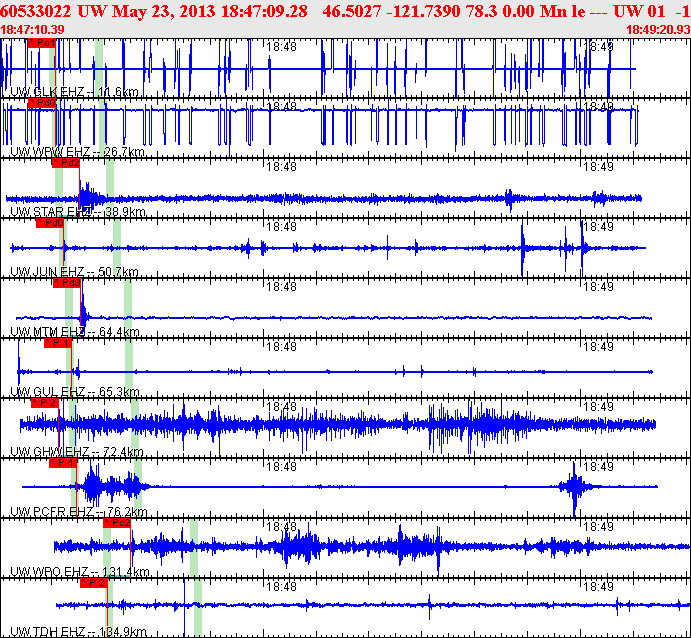Screen dimensions: 691x638
Task: Select the Pd0 pick marker on JUN trace
Action: 49,223
